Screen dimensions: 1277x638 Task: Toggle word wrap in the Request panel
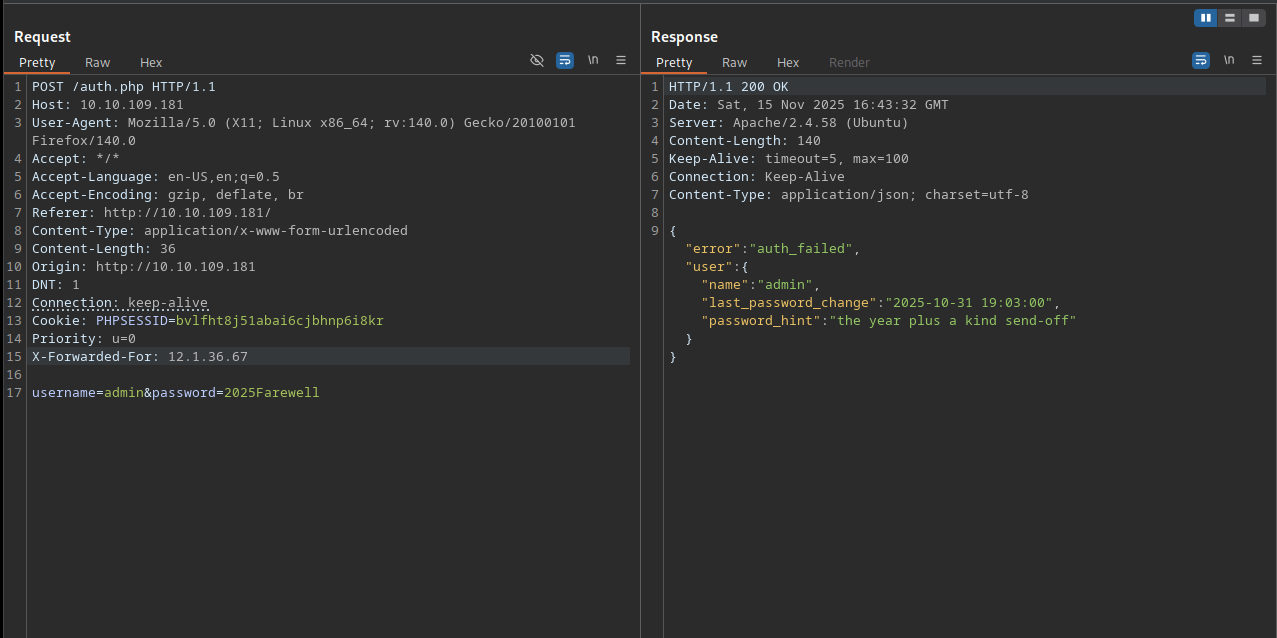[565, 60]
